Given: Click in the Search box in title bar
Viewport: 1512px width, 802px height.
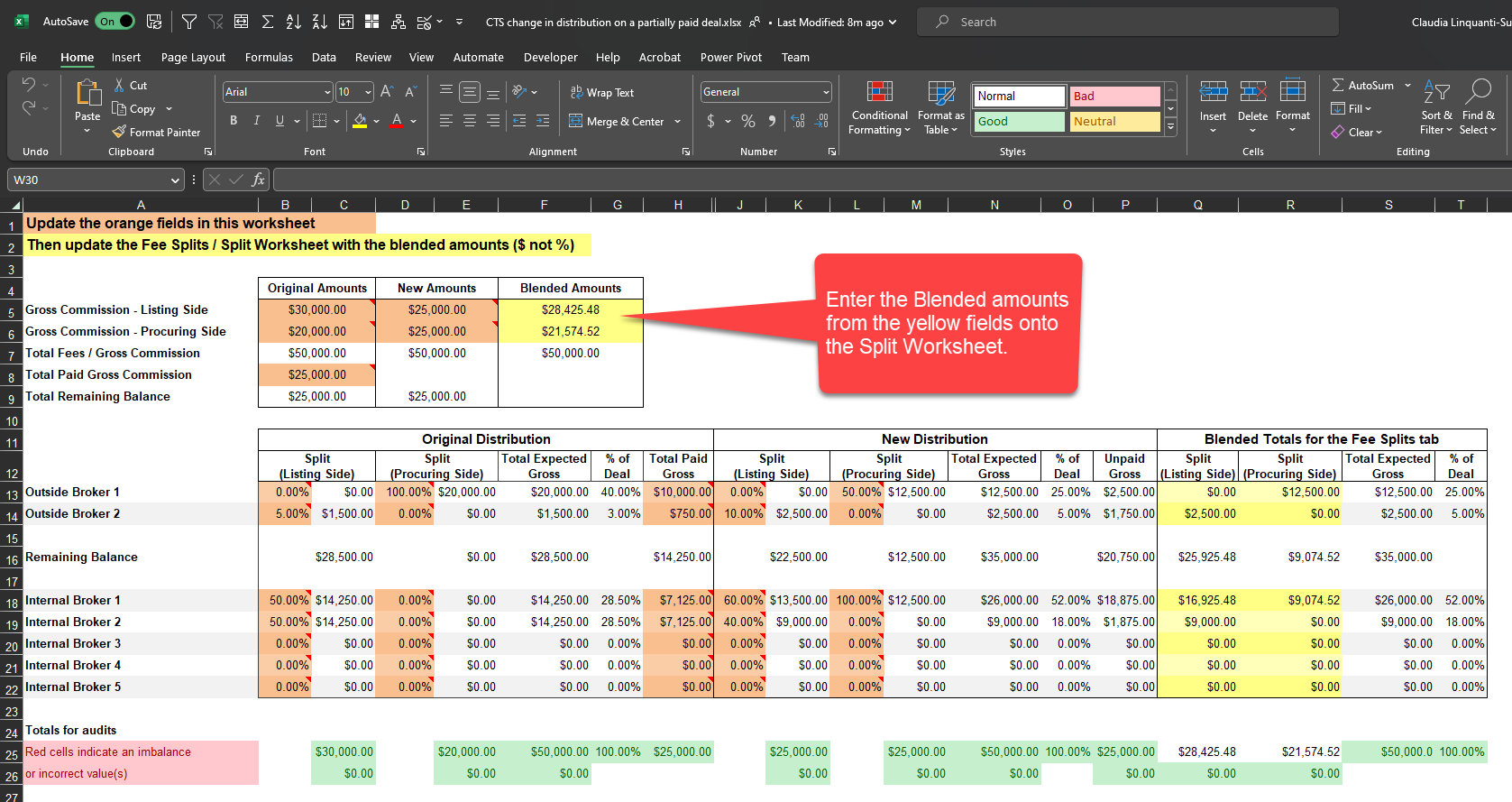Looking at the screenshot, I should [x=1127, y=22].
